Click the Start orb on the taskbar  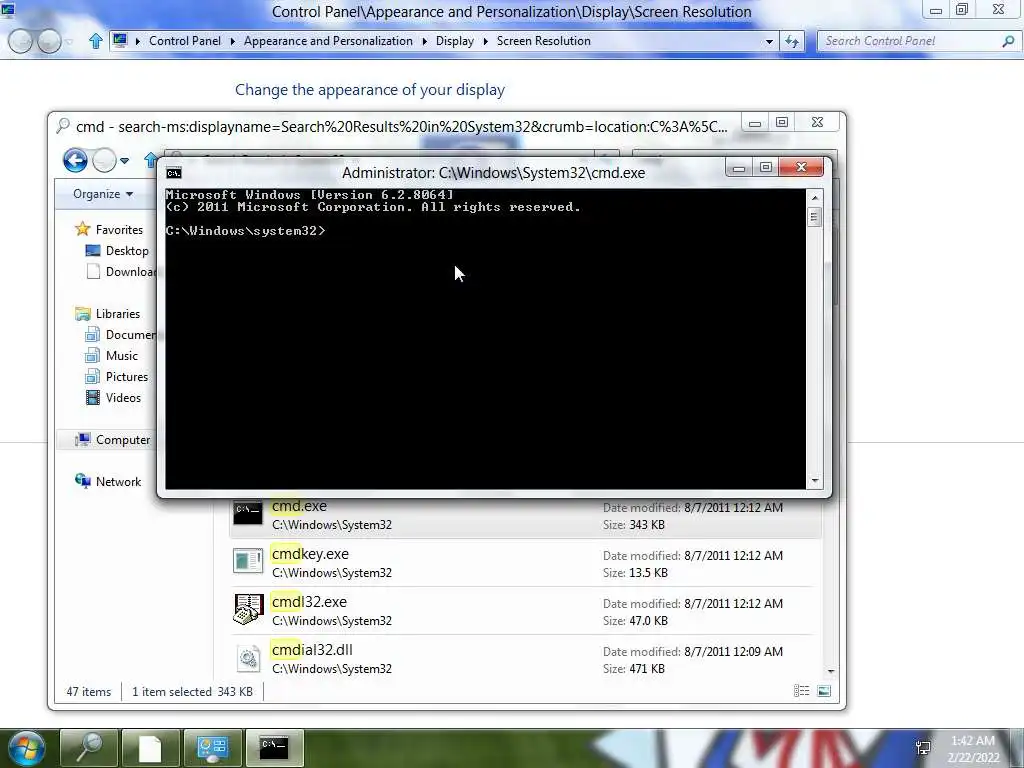click(x=26, y=748)
